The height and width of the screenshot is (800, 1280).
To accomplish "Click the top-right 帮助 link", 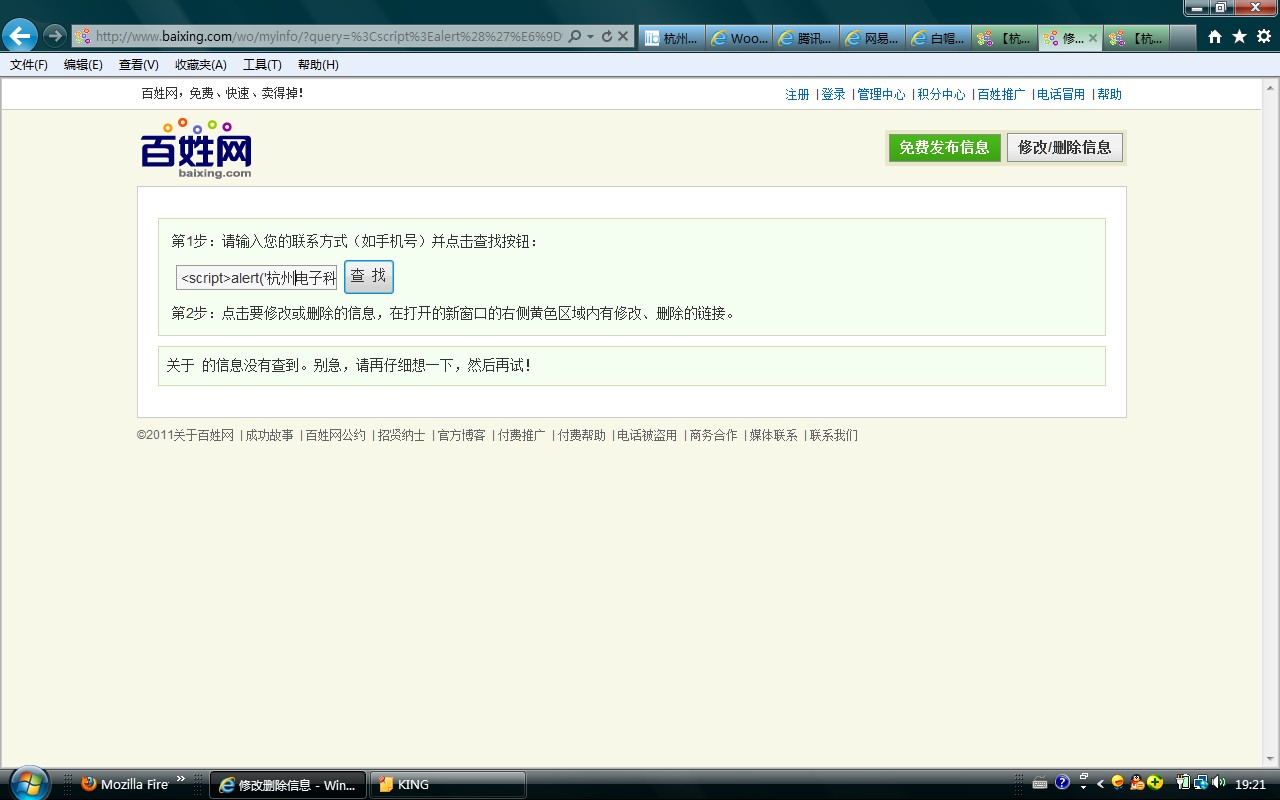I will point(1109,94).
